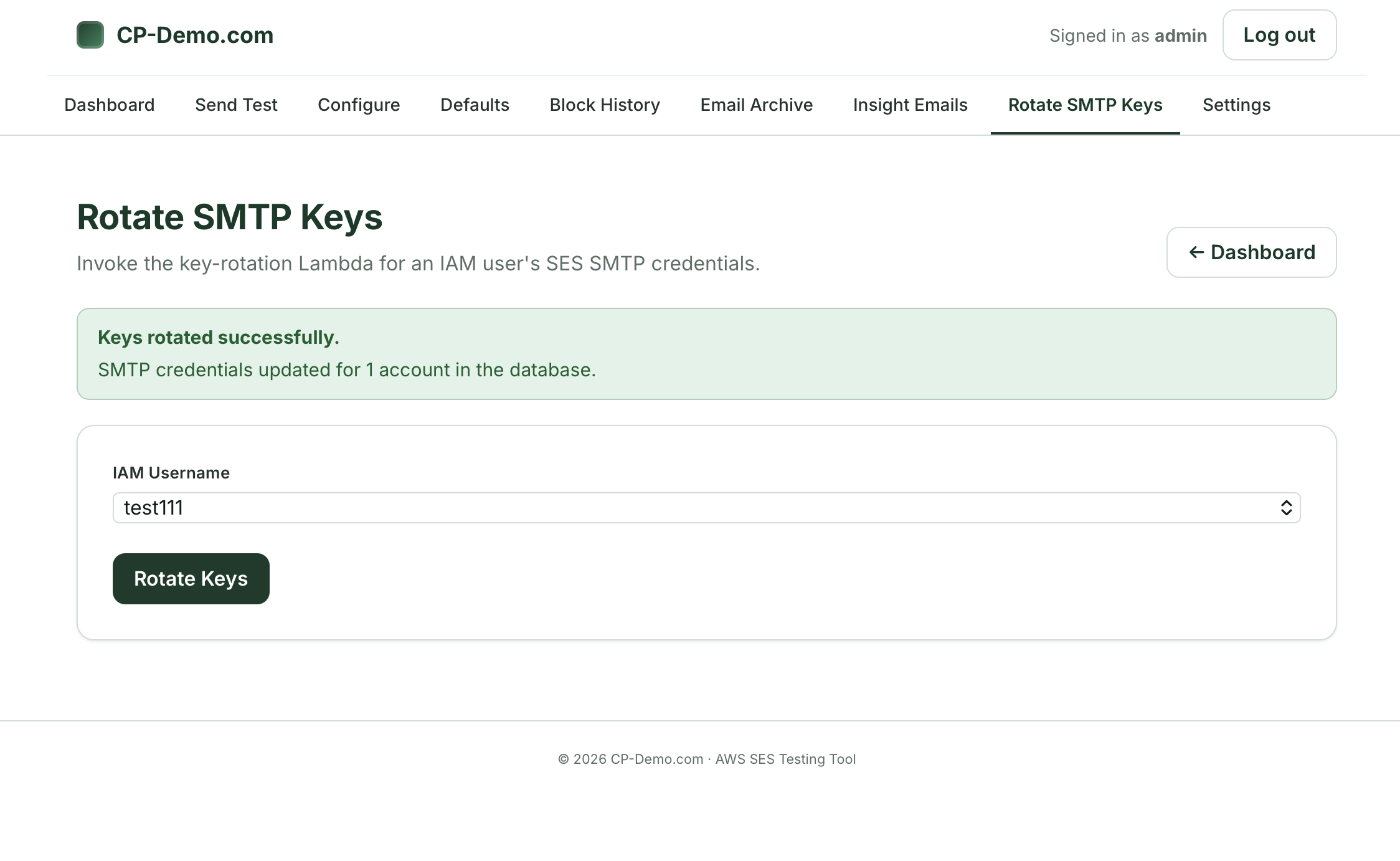Image resolution: width=1400 pixels, height=861 pixels.
Task: Open the Send Test tab
Action: point(236,105)
